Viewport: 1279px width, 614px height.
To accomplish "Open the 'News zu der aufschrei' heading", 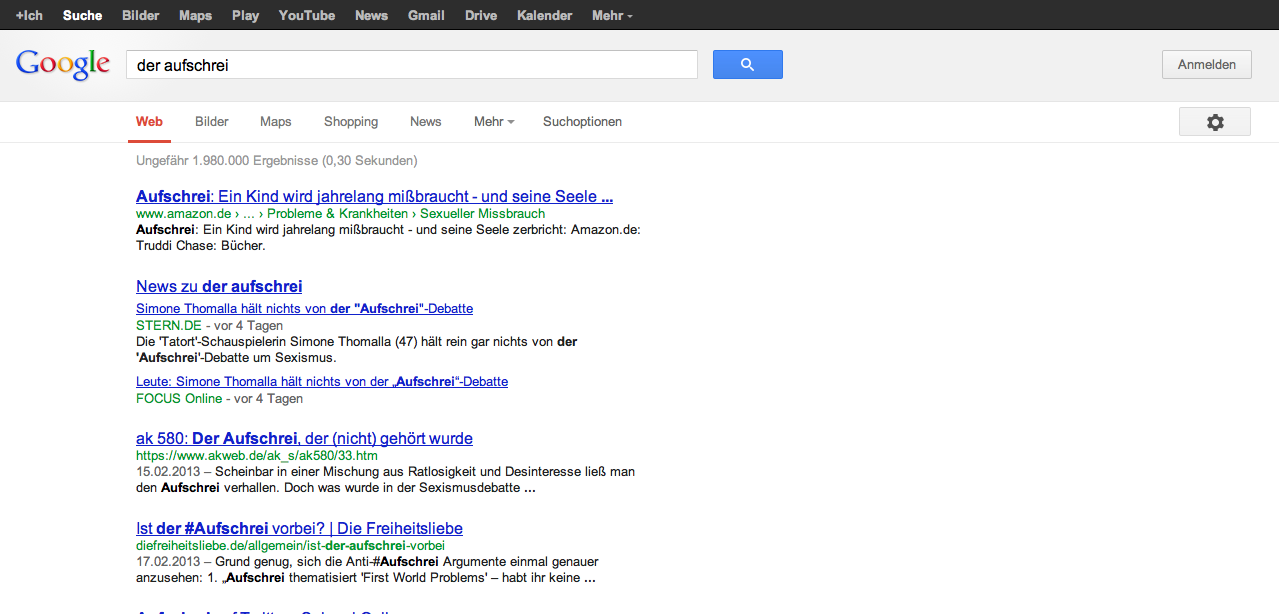I will (219, 287).
